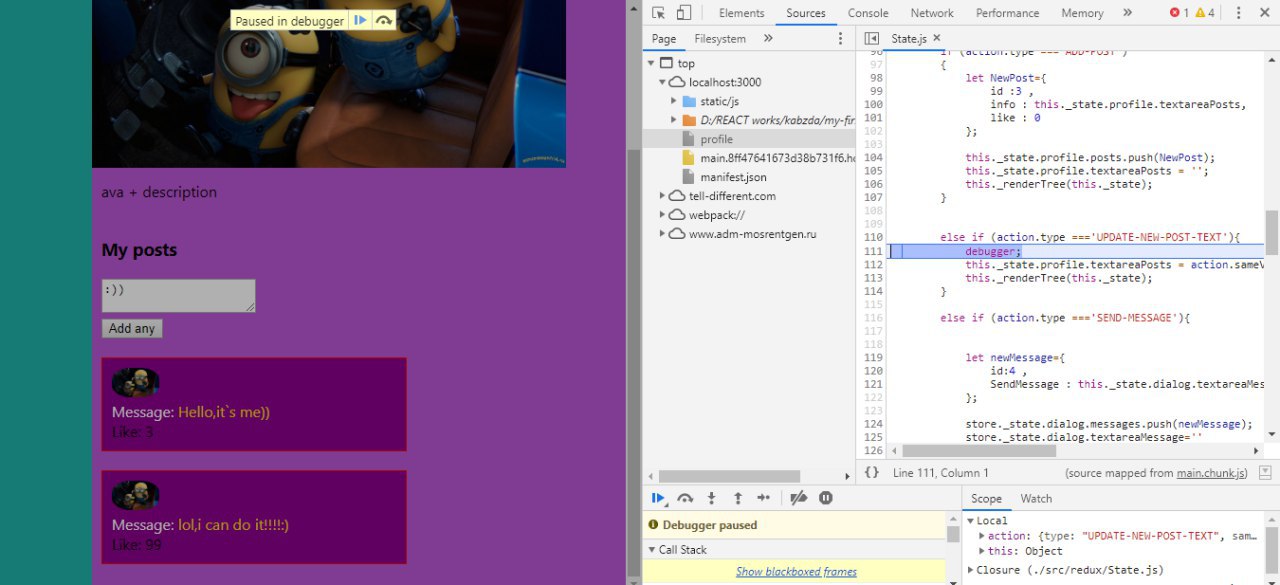This screenshot has width=1280, height=585.
Task: Click the navigator horizontal scrollbar
Action: pyautogui.click(x=729, y=477)
